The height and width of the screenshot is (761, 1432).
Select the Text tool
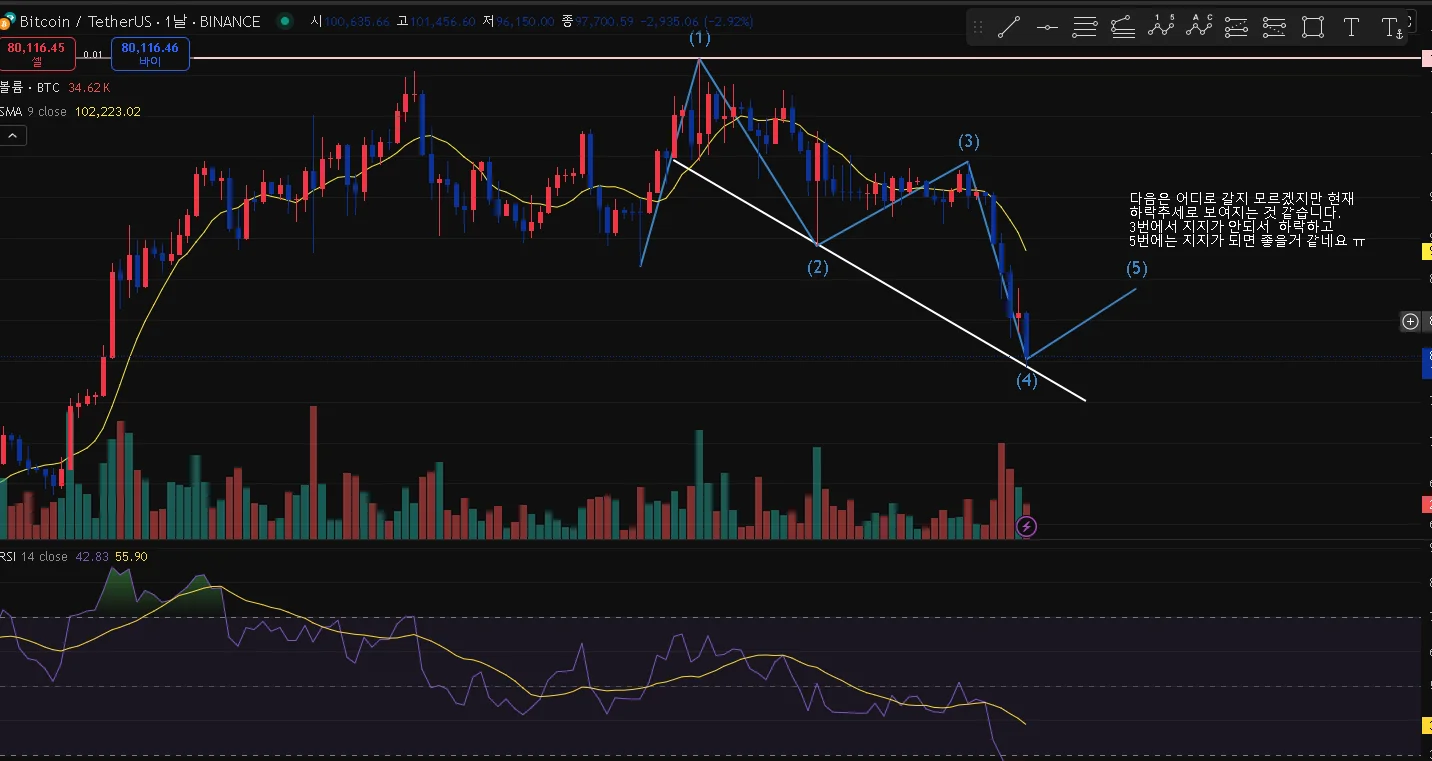1351,28
